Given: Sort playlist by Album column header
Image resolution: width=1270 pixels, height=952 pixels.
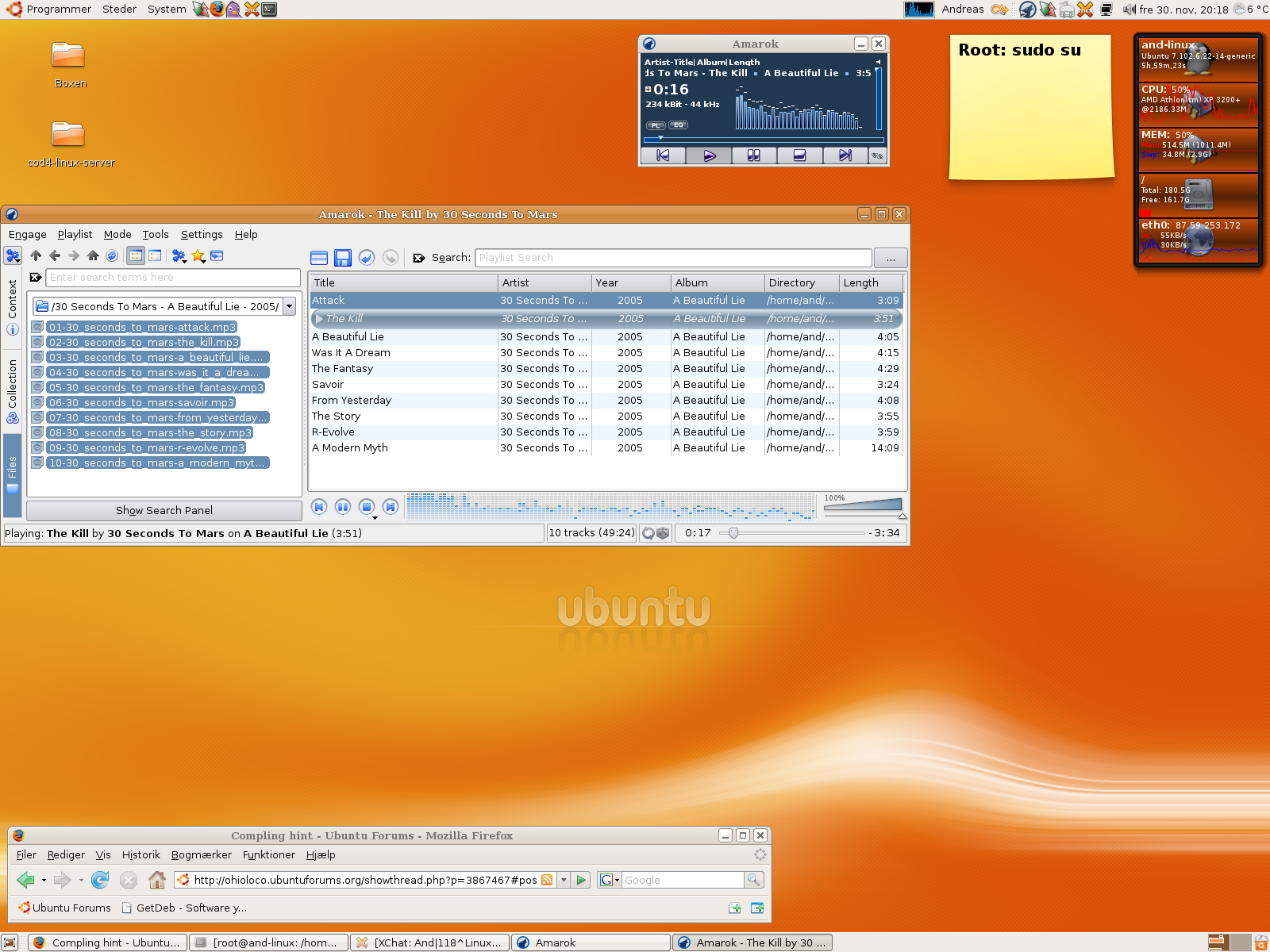Looking at the screenshot, I should tap(718, 282).
